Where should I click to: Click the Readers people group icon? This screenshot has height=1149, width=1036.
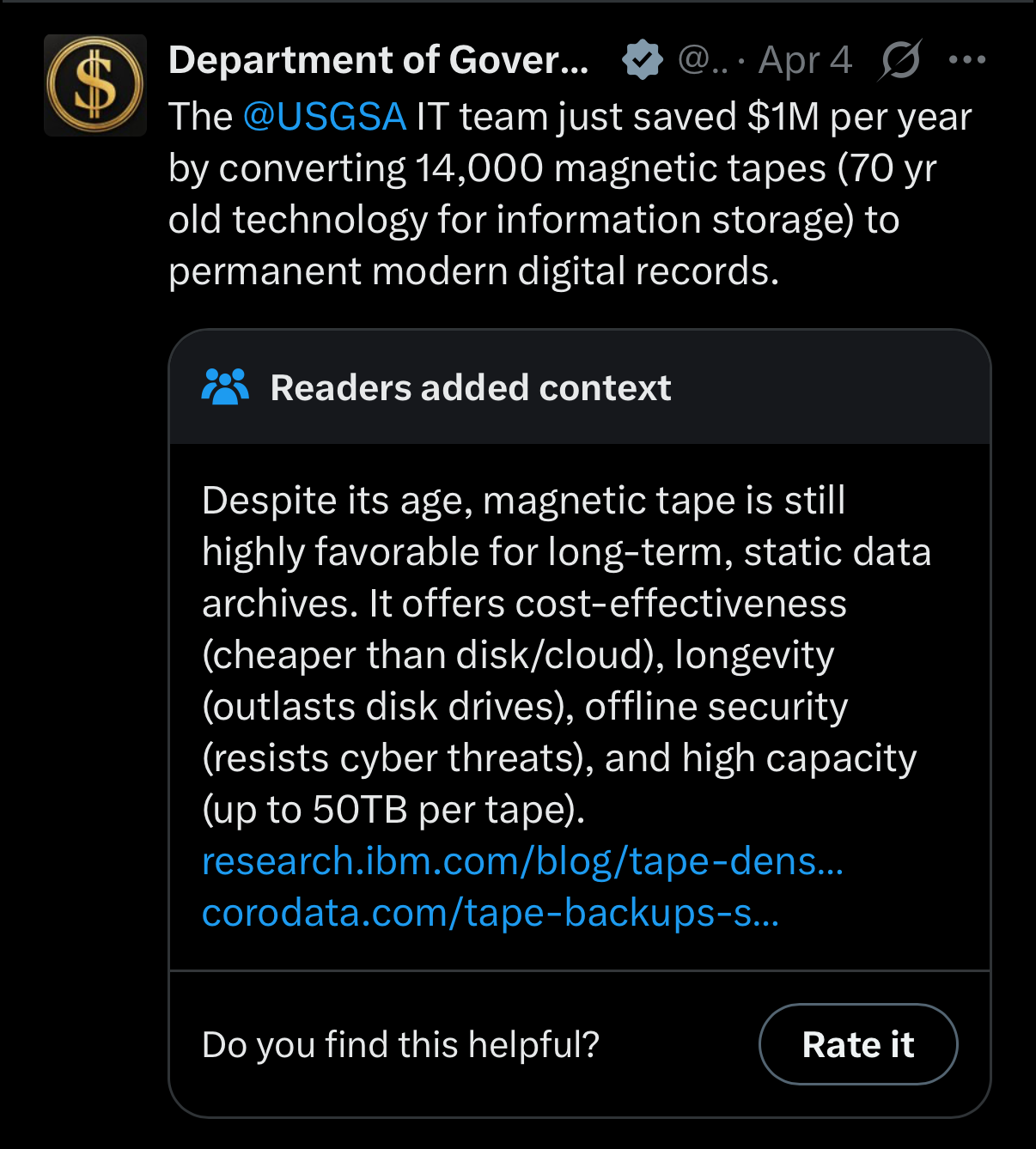point(225,387)
